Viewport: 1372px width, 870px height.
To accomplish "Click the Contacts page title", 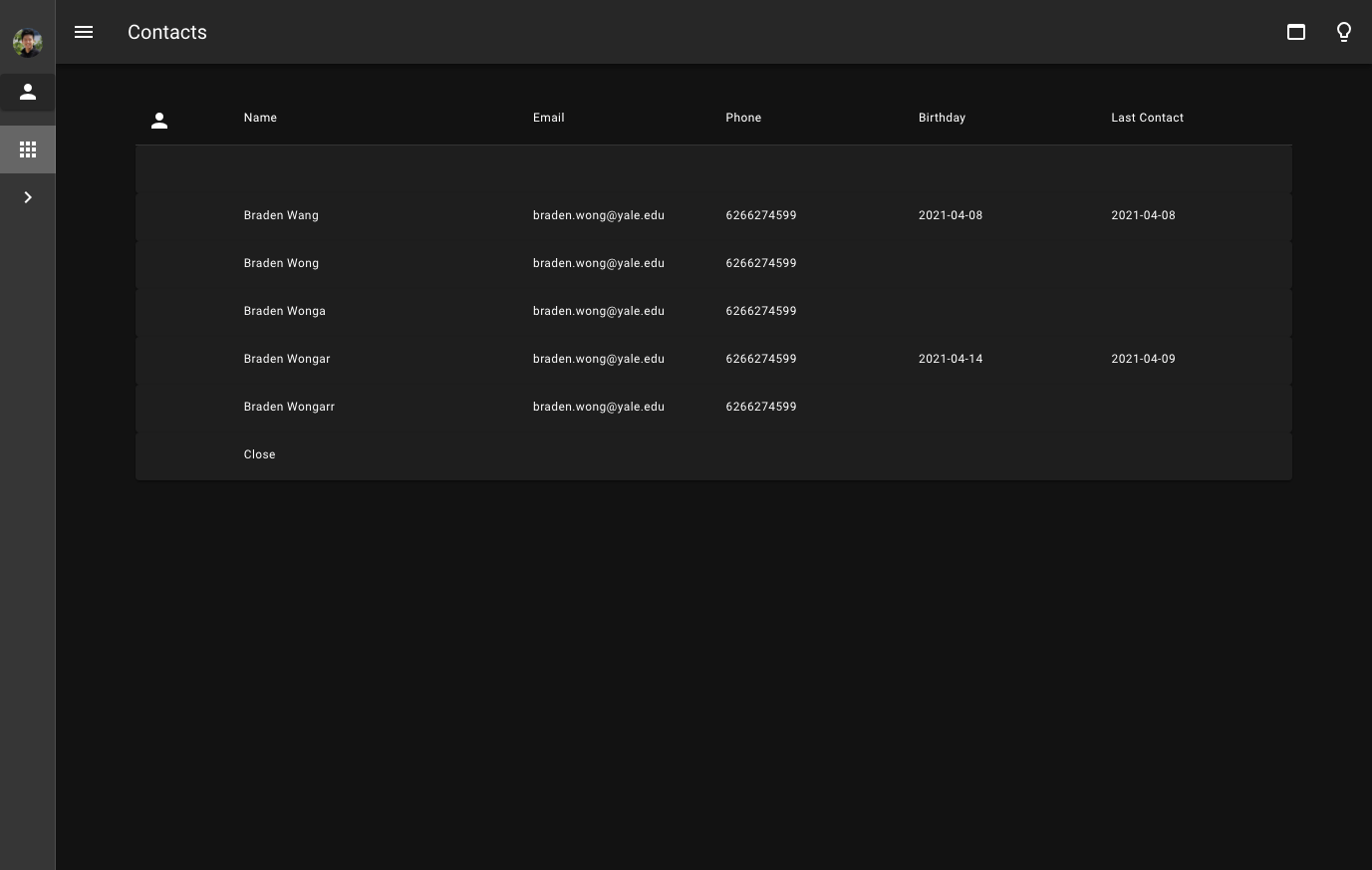I will (167, 32).
